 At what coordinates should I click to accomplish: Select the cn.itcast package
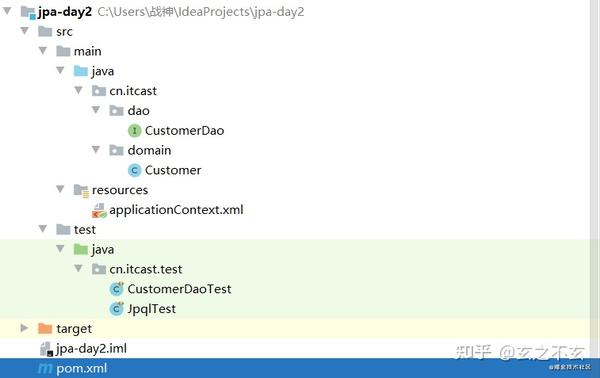click(133, 91)
